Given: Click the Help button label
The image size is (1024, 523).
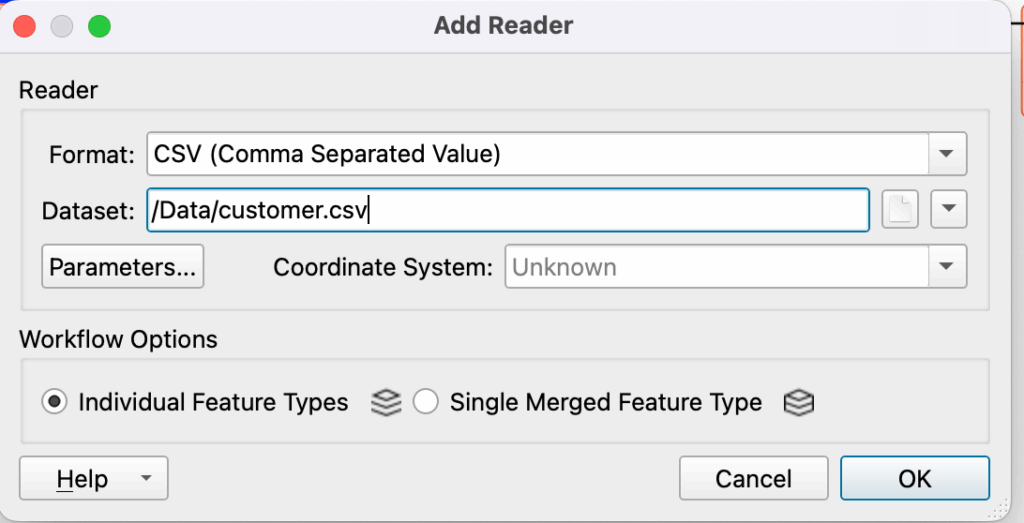Looking at the screenshot, I should point(82,479).
